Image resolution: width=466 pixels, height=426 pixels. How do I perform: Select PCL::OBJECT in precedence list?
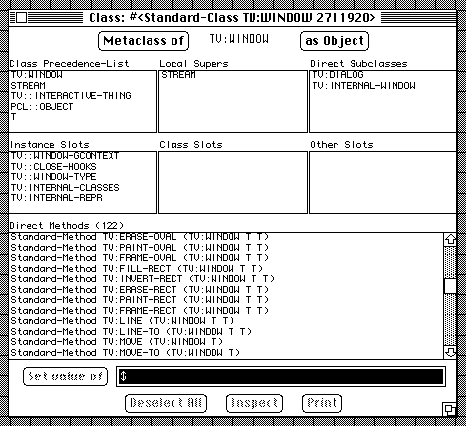42,107
